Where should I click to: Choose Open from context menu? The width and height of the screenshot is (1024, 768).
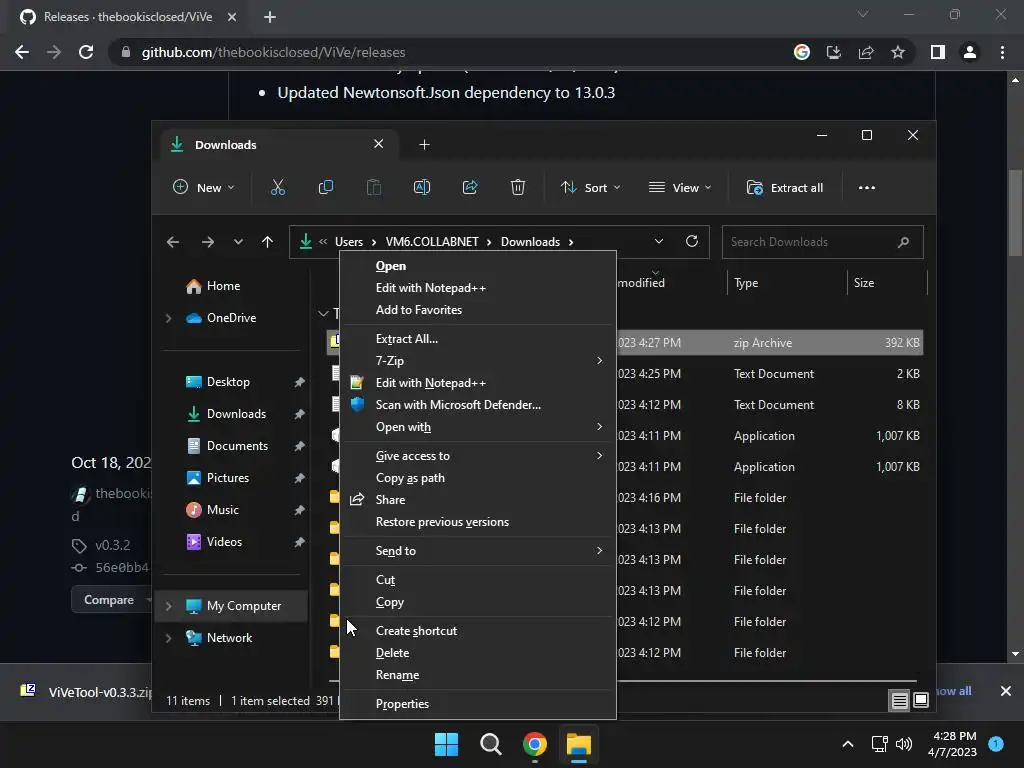click(x=478, y=266)
